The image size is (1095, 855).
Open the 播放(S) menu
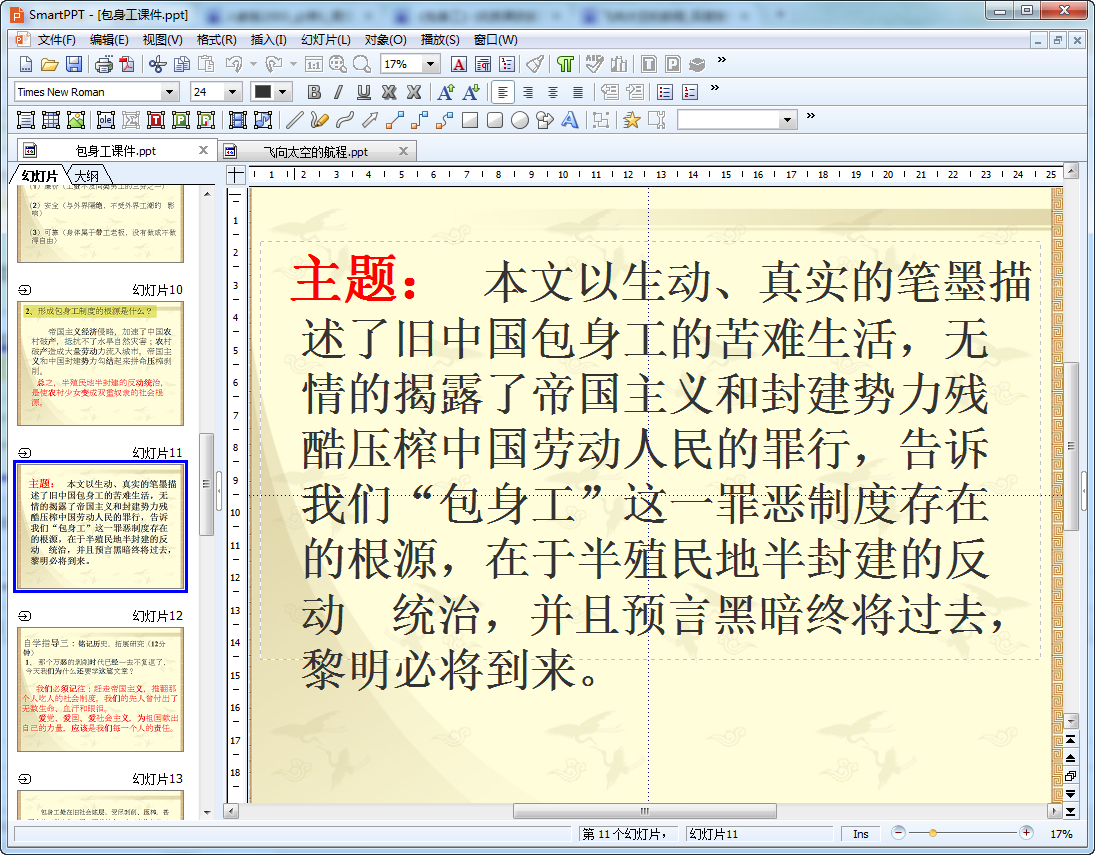point(440,40)
